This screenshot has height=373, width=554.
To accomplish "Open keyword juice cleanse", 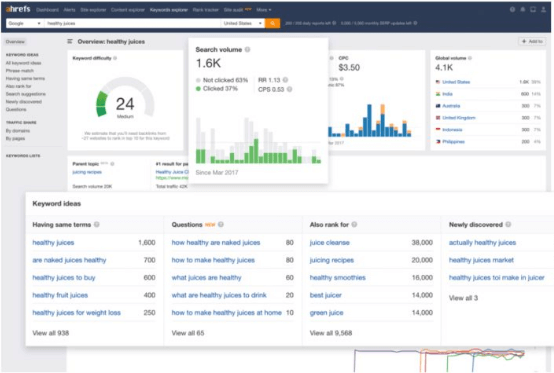I will pos(330,243).
